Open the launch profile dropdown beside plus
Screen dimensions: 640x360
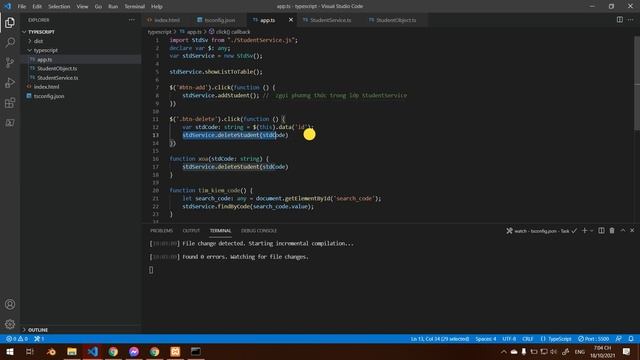(x=591, y=231)
